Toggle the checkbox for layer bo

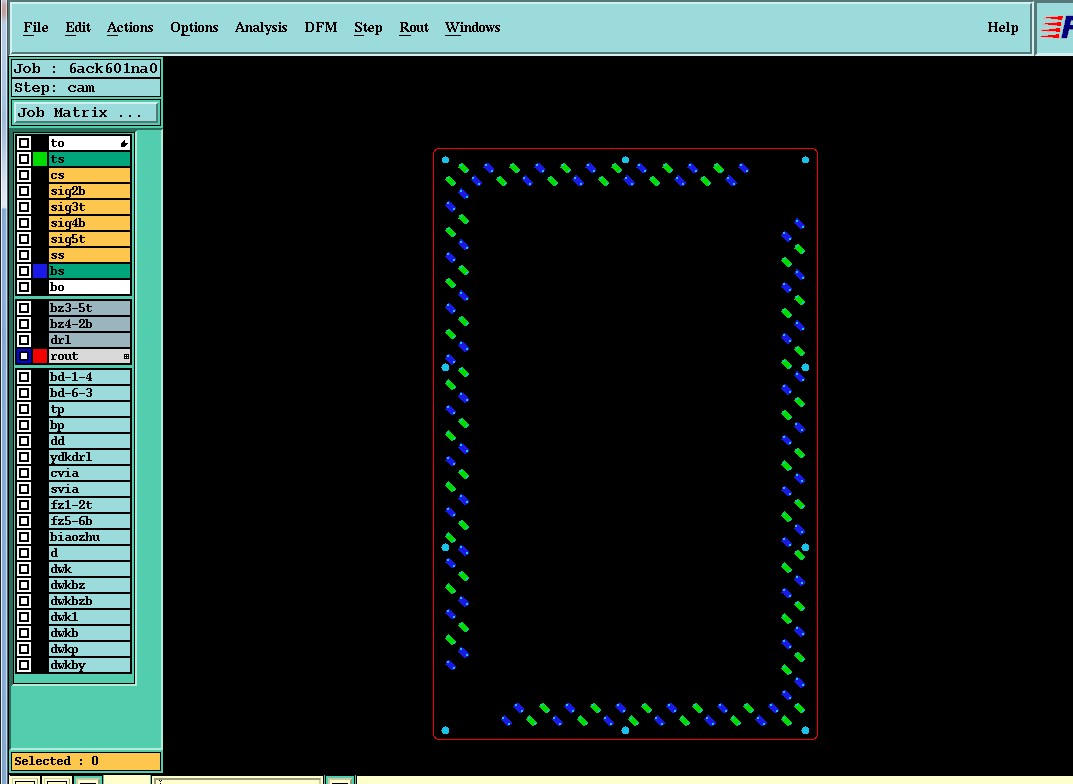[24, 287]
